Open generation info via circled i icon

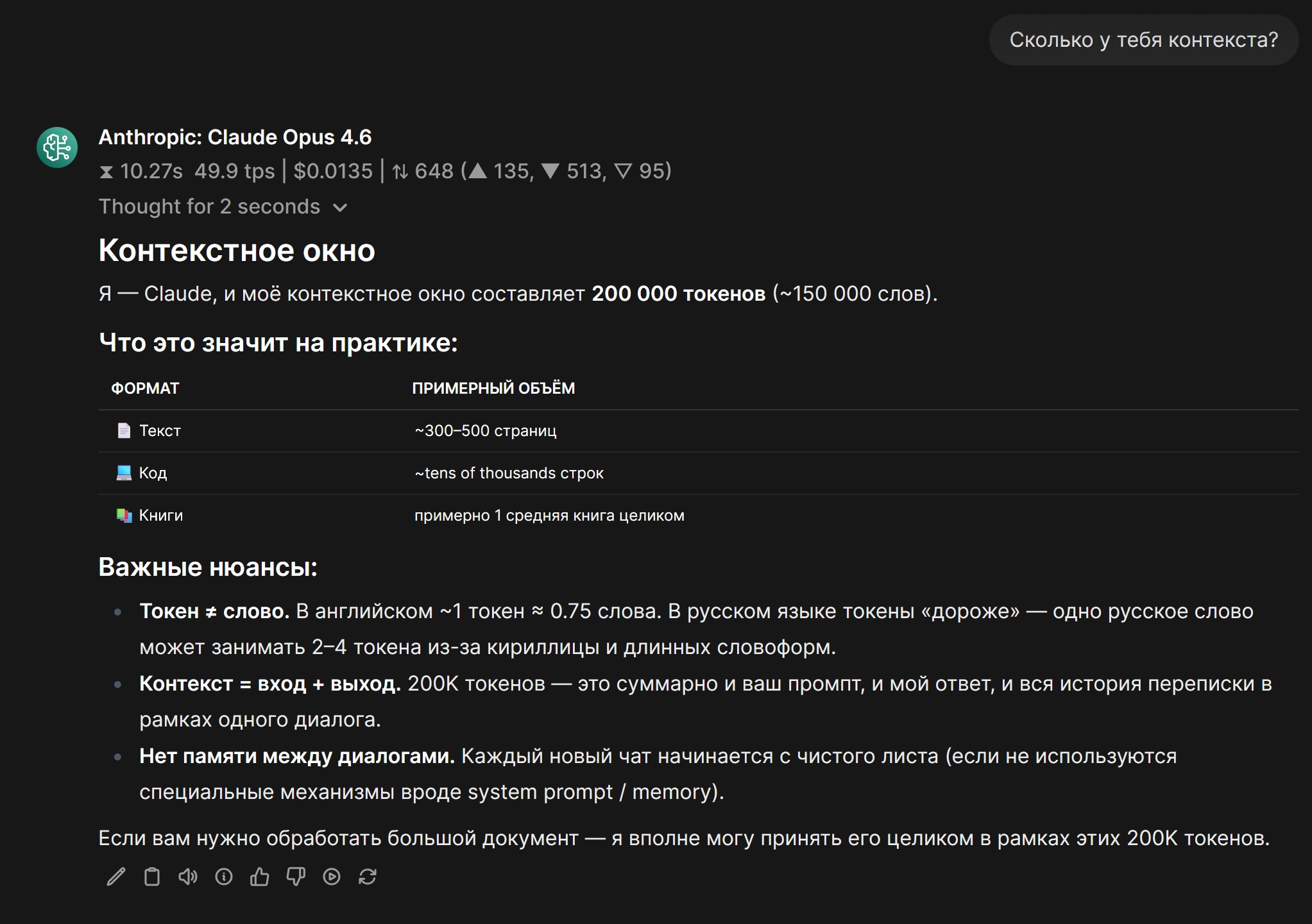(x=224, y=877)
